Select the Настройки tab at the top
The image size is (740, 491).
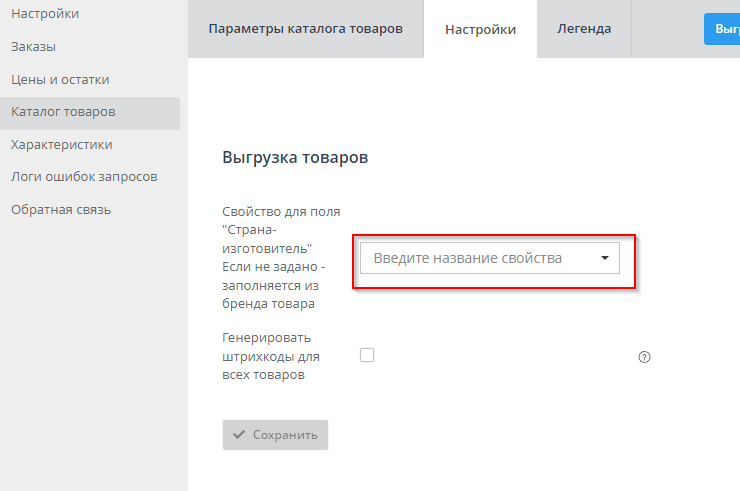pyautogui.click(x=480, y=29)
